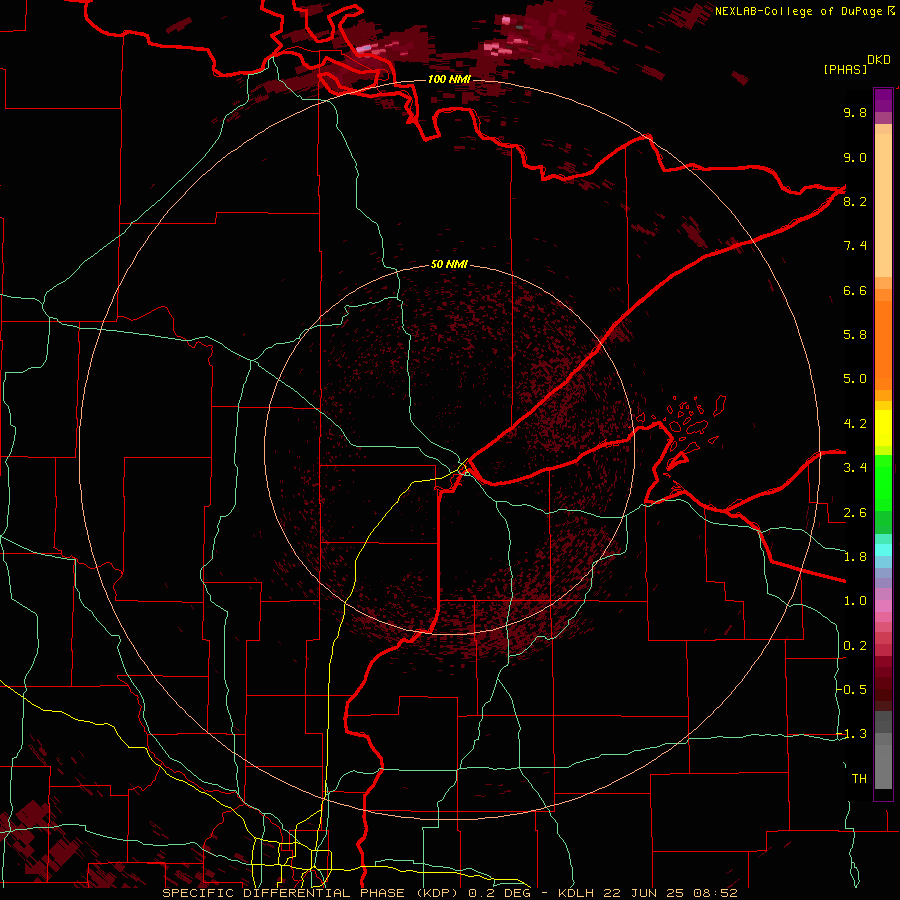Click the large orange band of the color scale
The height and width of the screenshot is (900, 900).
(x=883, y=346)
